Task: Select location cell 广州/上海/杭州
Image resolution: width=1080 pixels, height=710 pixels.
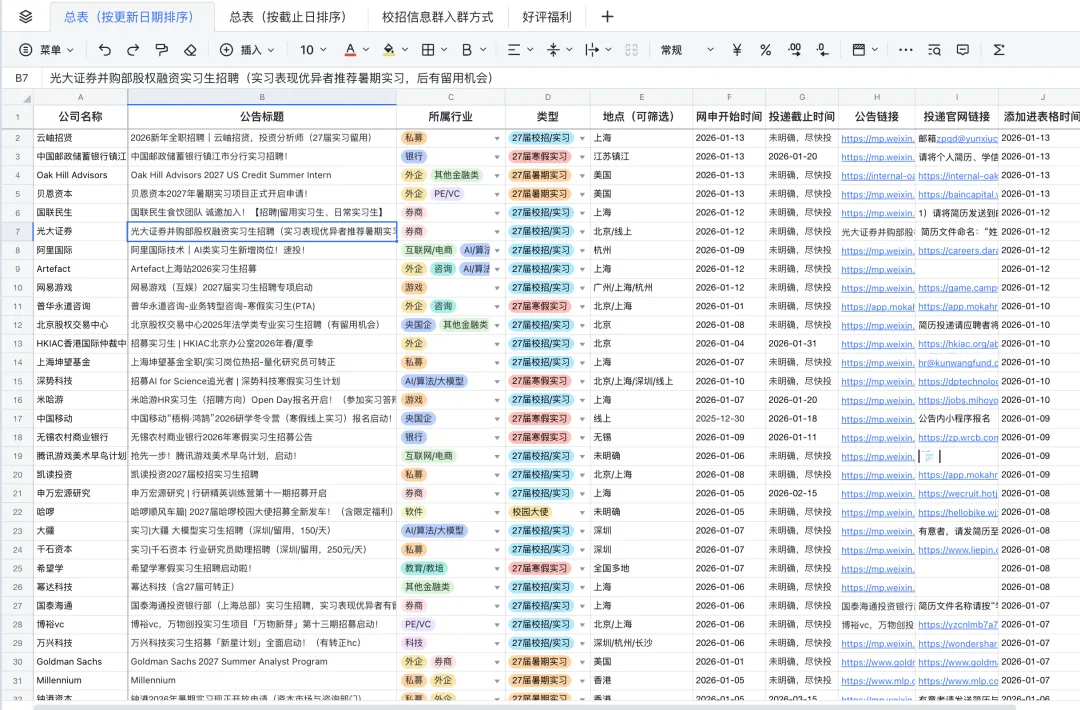Action: [x=641, y=287]
